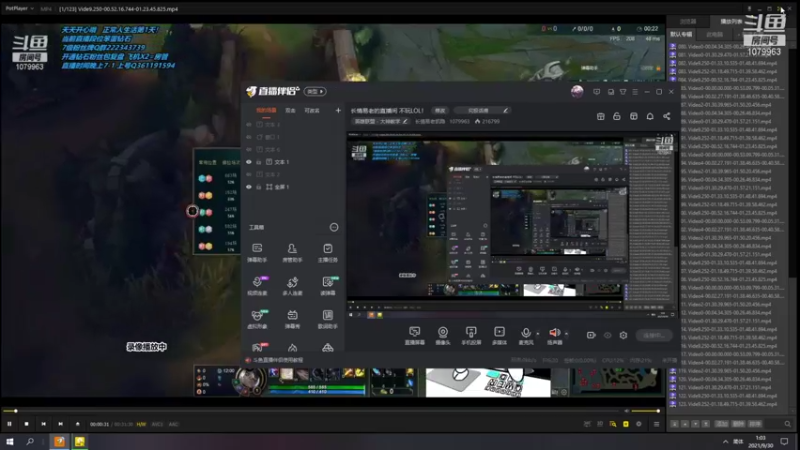
Task: Toggle visibility of 文本 6 source
Action: (x=249, y=149)
